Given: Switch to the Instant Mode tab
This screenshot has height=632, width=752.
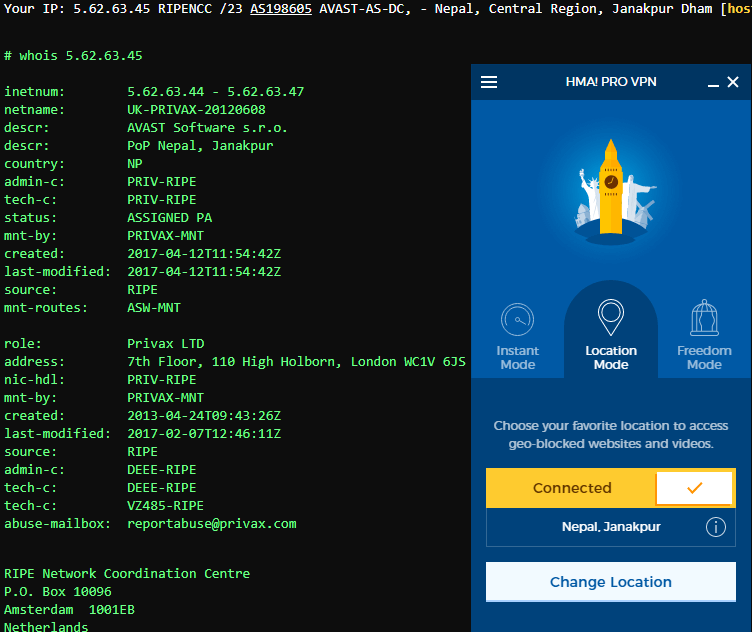Looking at the screenshot, I should tap(517, 337).
